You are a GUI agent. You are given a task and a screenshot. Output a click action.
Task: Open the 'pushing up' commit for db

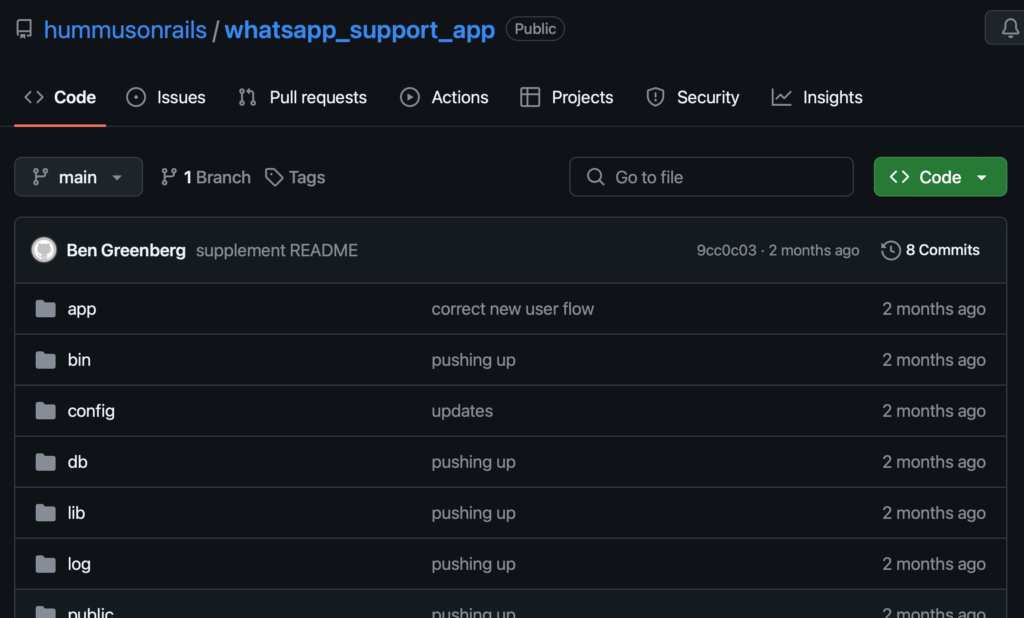click(x=473, y=462)
